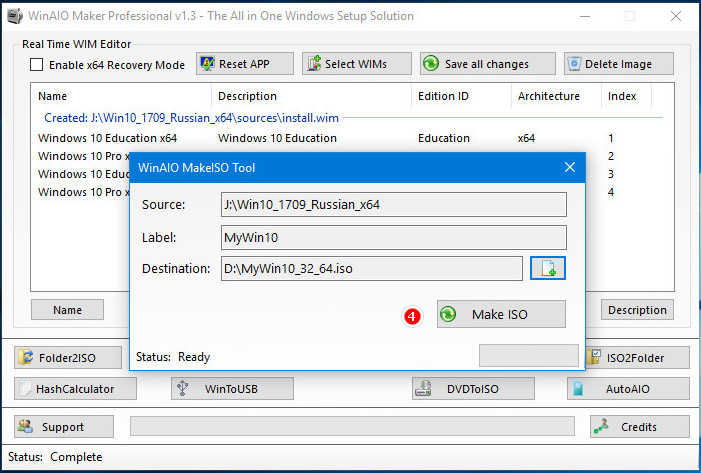Click the Created install.wim group header
The height and width of the screenshot is (473, 701).
click(191, 118)
